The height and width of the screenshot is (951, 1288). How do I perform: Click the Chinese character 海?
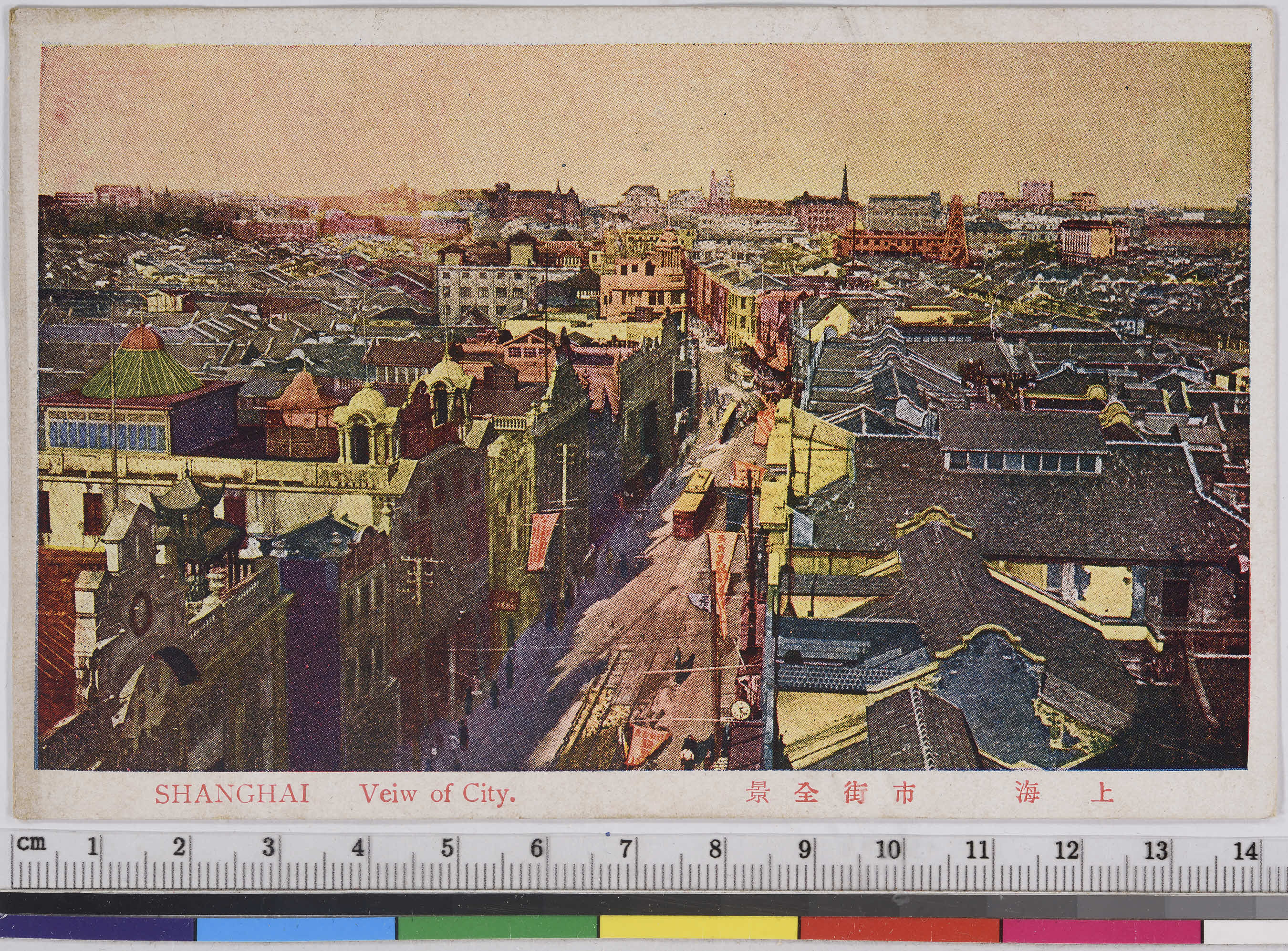[1027, 792]
